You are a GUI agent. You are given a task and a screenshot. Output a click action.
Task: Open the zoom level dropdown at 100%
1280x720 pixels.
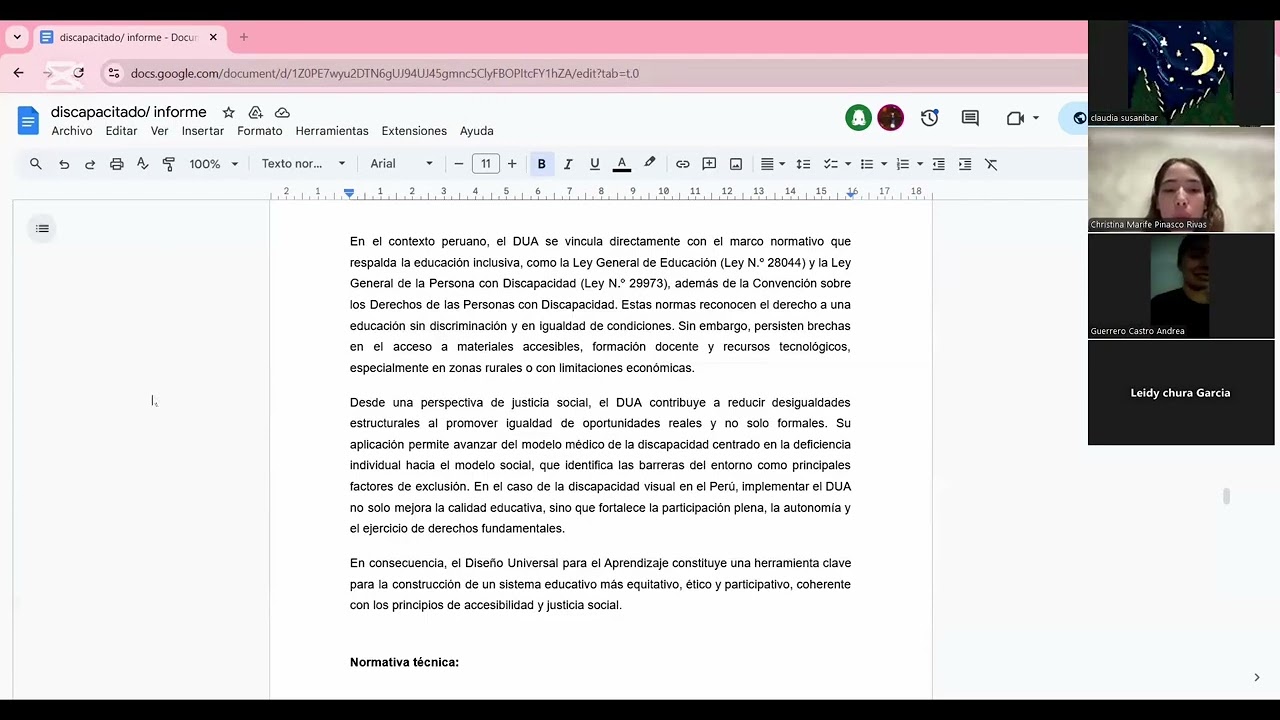(214, 164)
